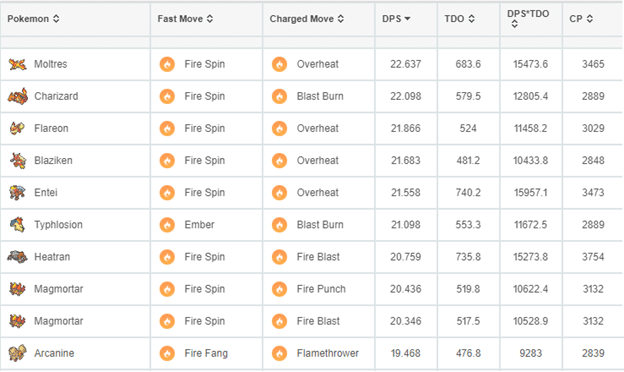Click the Heatran sprite icon

tap(18, 257)
